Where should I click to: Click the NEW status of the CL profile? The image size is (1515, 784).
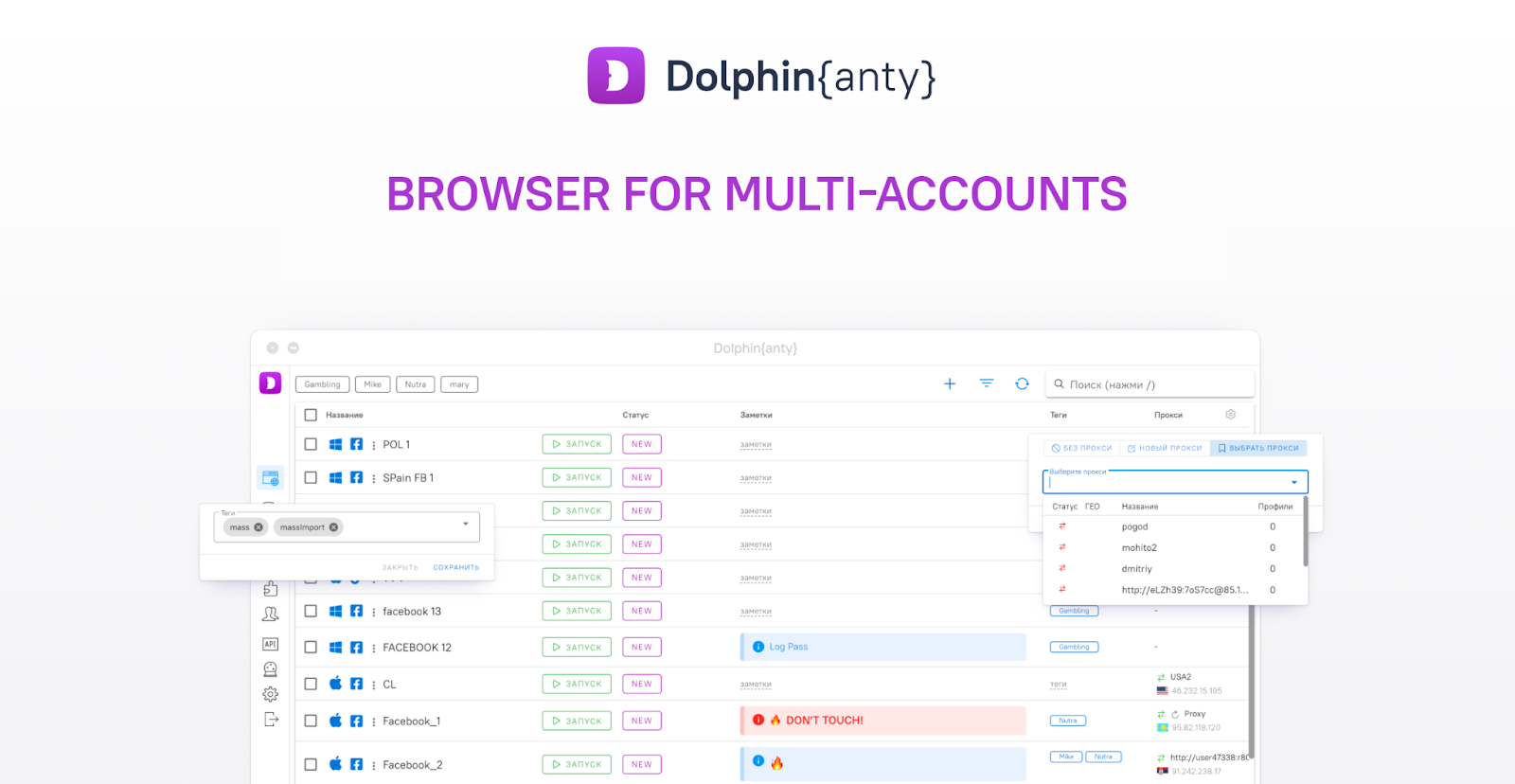coord(642,684)
